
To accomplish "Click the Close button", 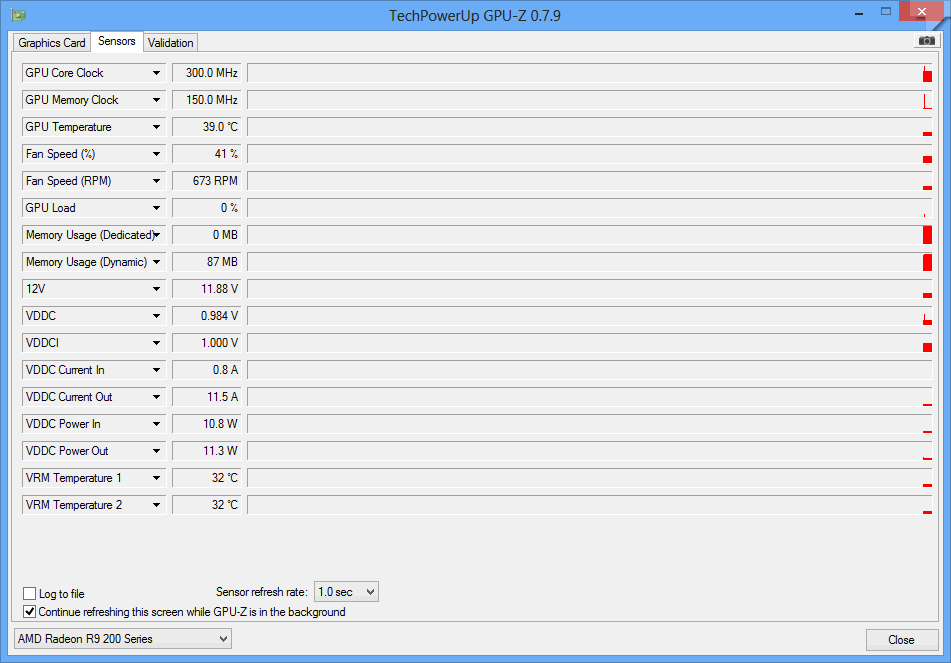I will pyautogui.click(x=901, y=639).
